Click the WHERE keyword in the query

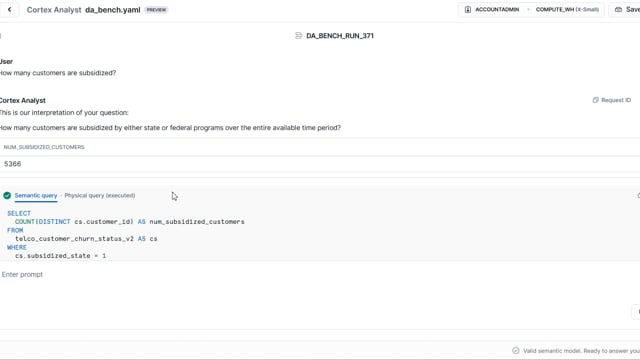tap(17, 247)
